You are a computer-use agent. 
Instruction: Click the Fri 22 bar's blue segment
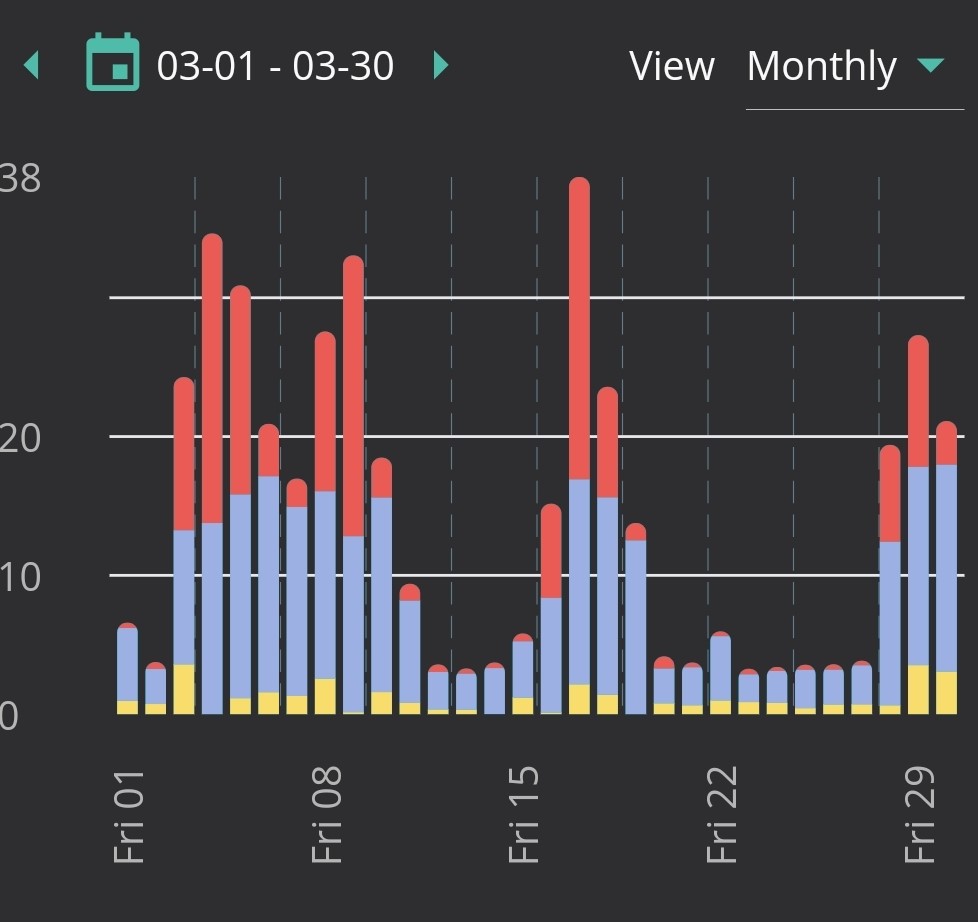pyautogui.click(x=720, y=668)
